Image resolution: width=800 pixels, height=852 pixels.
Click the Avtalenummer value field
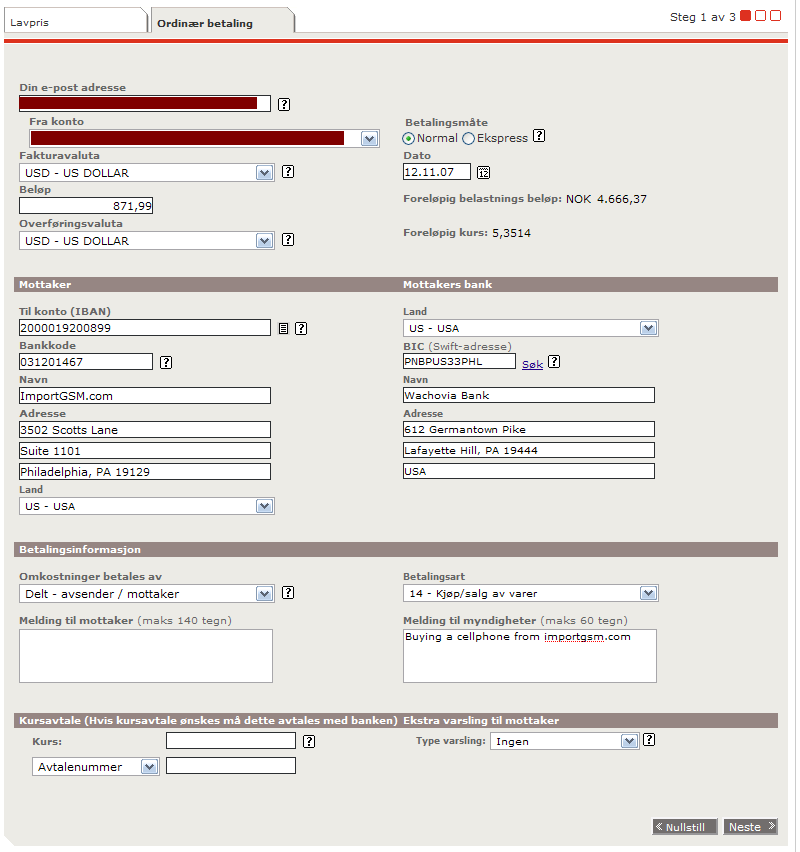pyautogui.click(x=231, y=766)
